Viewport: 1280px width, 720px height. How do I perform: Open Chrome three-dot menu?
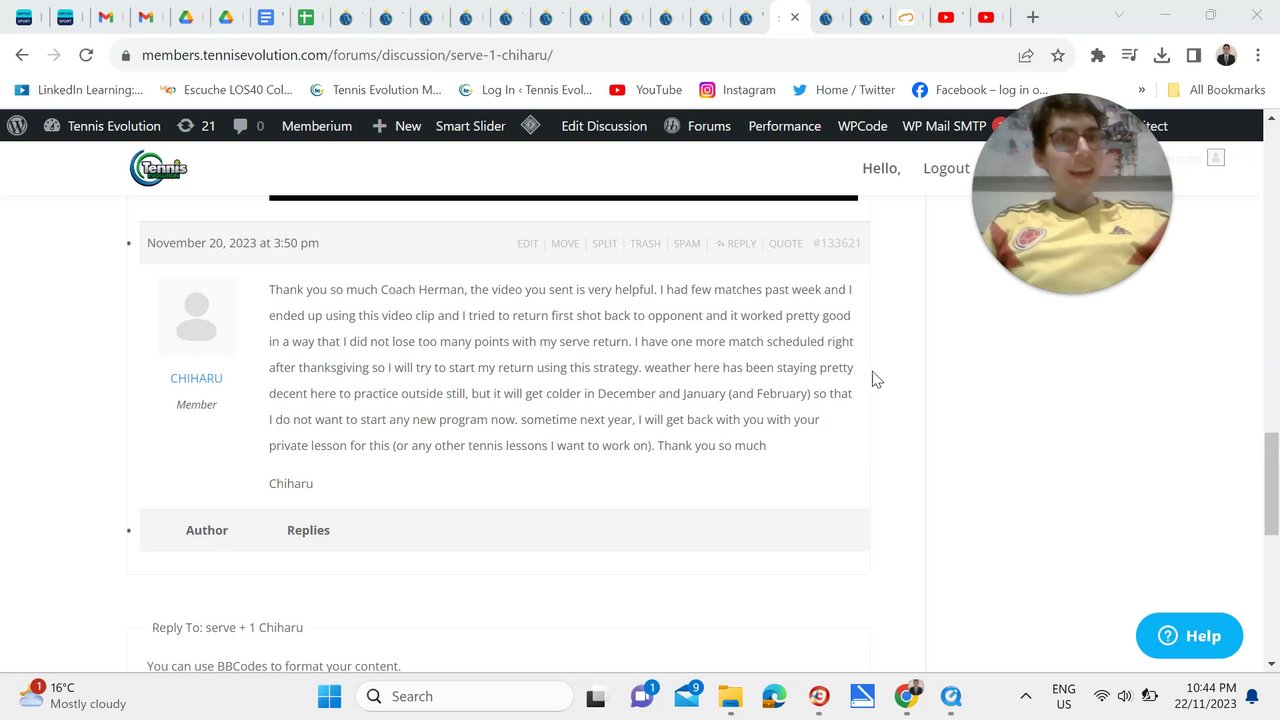1257,55
